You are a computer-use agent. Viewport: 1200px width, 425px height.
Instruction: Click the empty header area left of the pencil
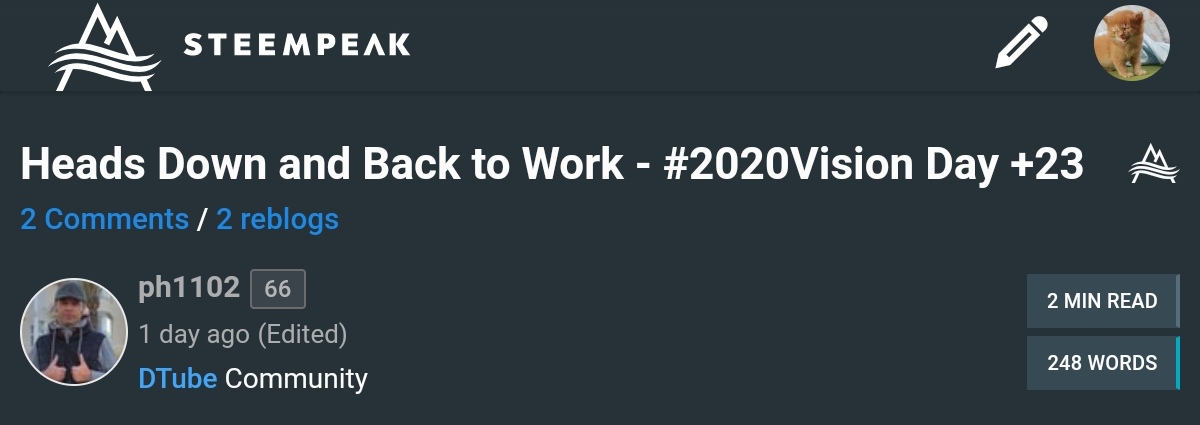click(x=700, y=45)
